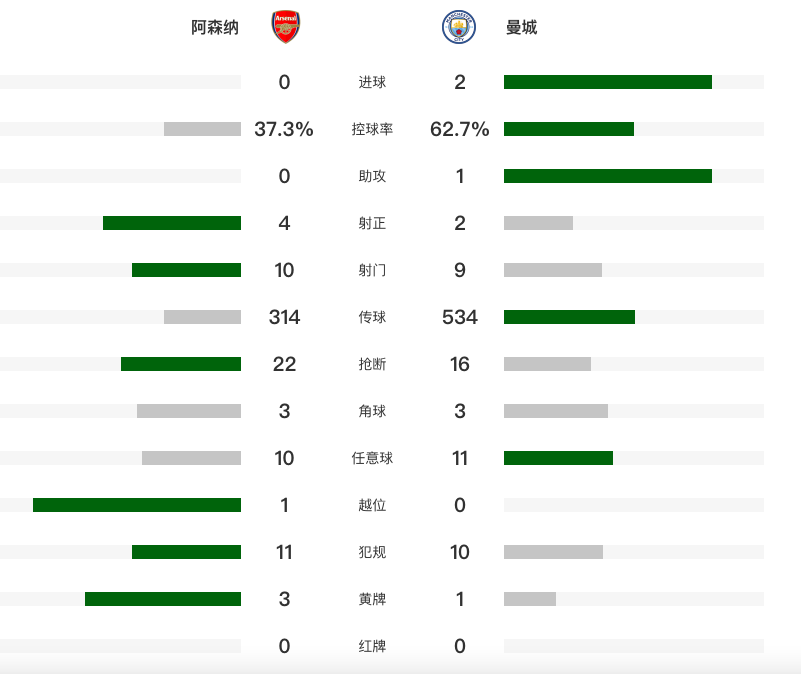Viewport: 801px width, 674px height.
Task: Select Arsenal's green 射正 bar
Action: (172, 223)
